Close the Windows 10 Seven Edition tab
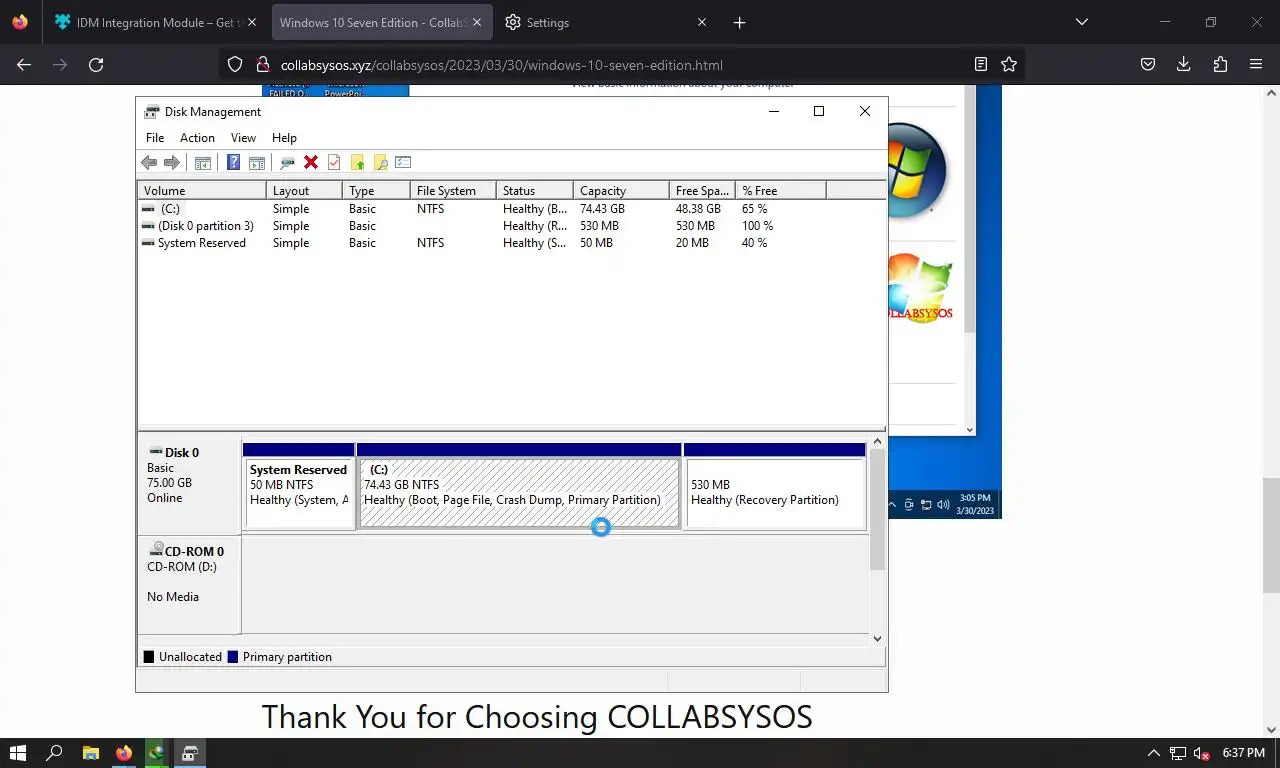Screen dimensions: 1280x768 pyautogui.click(x=476, y=22)
